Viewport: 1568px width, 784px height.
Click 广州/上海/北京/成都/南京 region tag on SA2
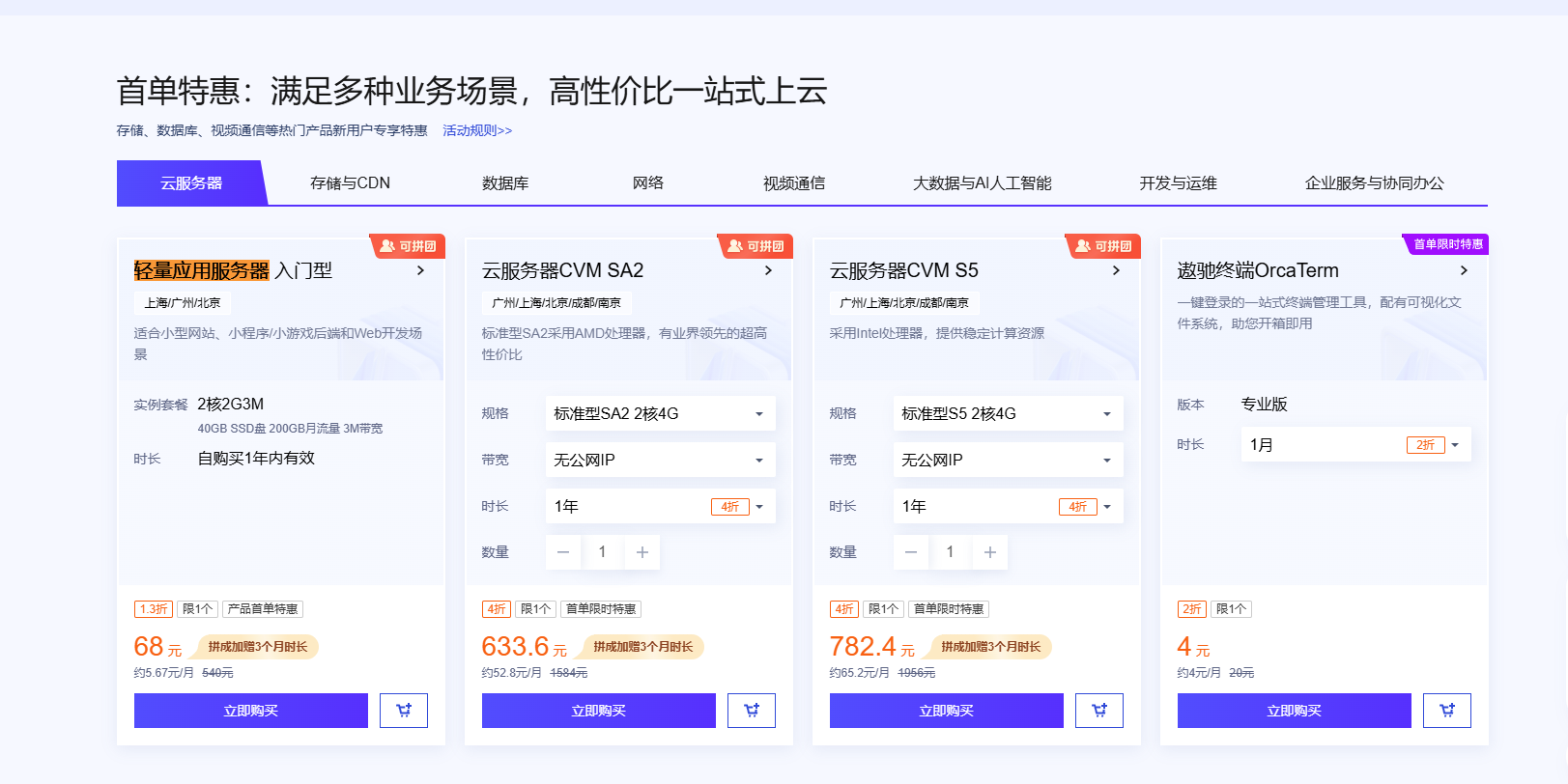click(x=556, y=303)
